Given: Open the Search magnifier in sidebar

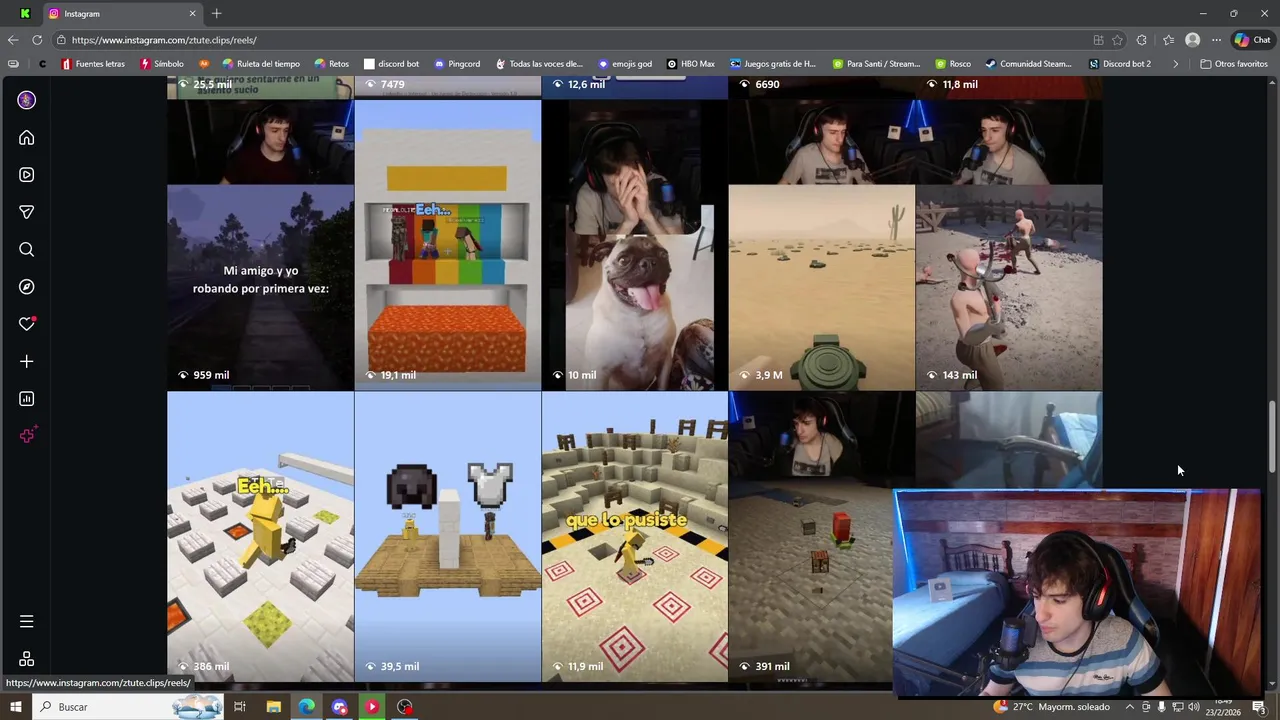Looking at the screenshot, I should click(x=27, y=250).
